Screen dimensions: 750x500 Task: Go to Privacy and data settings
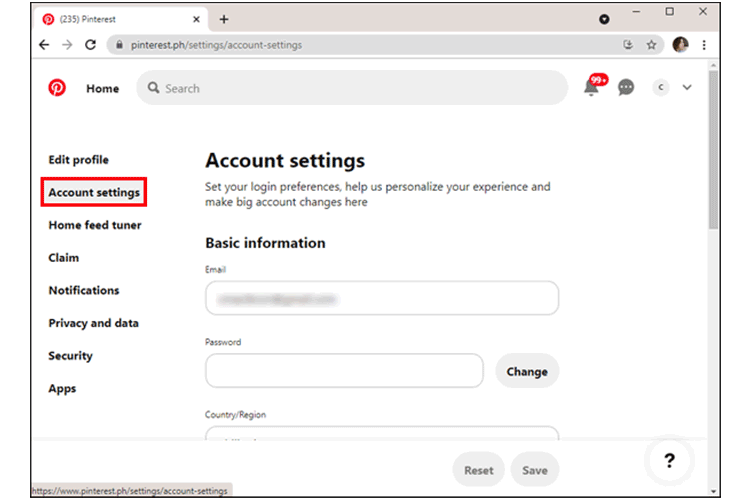[93, 323]
